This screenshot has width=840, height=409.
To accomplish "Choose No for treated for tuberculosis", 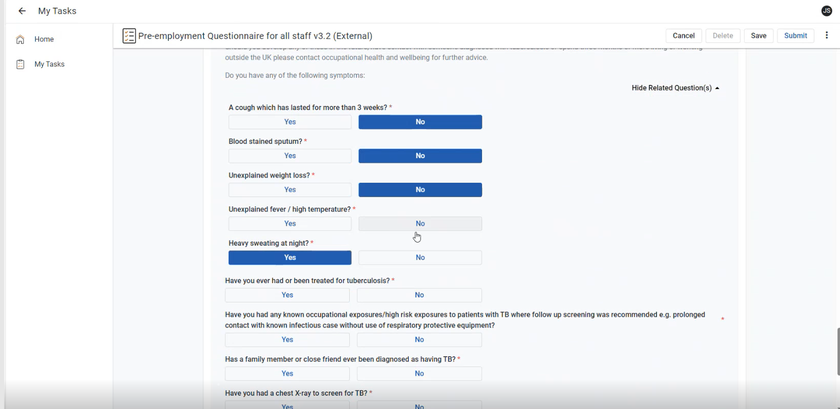I will pyautogui.click(x=419, y=295).
